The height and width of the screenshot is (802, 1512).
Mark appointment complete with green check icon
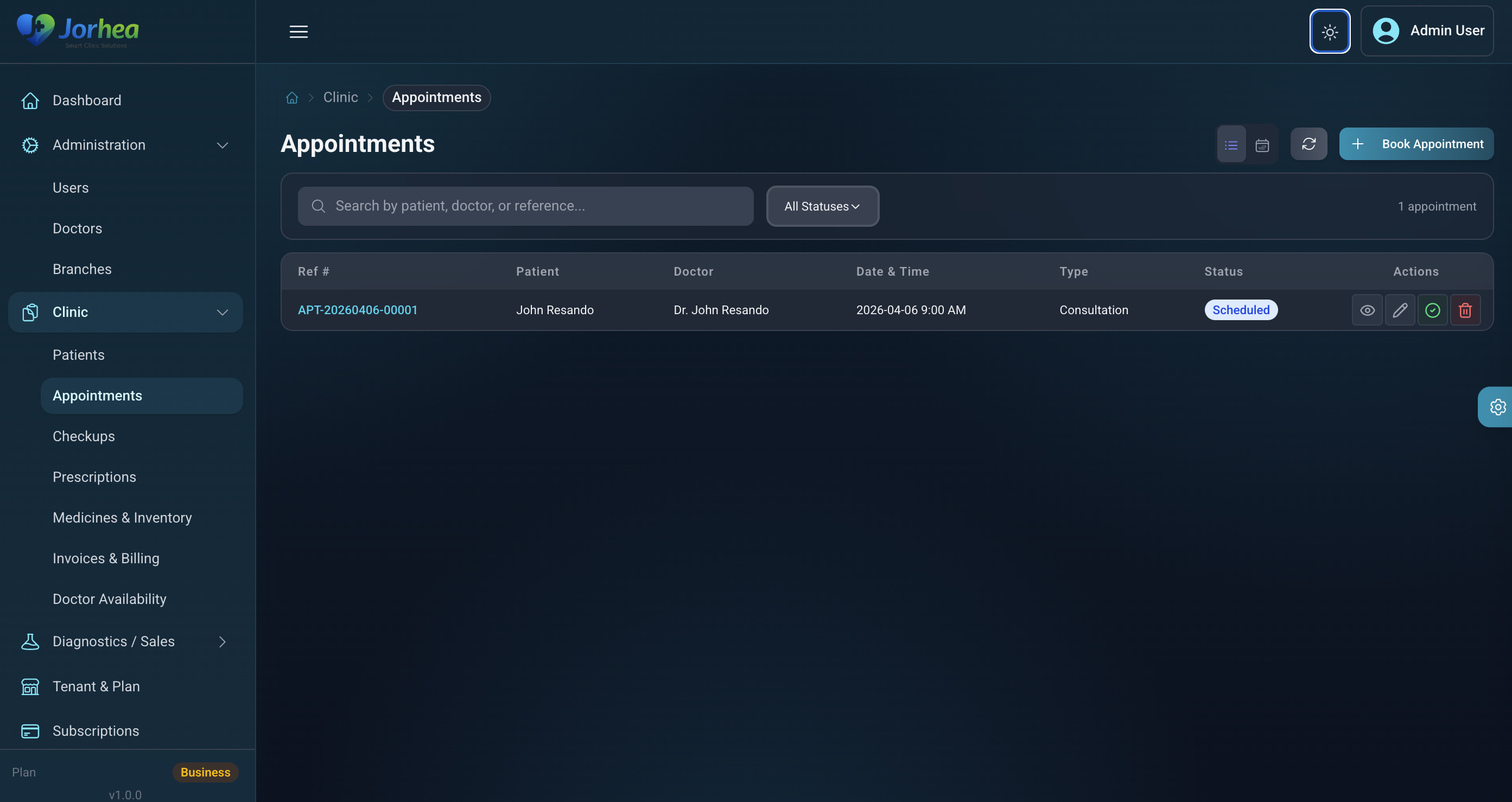pyautogui.click(x=1432, y=310)
